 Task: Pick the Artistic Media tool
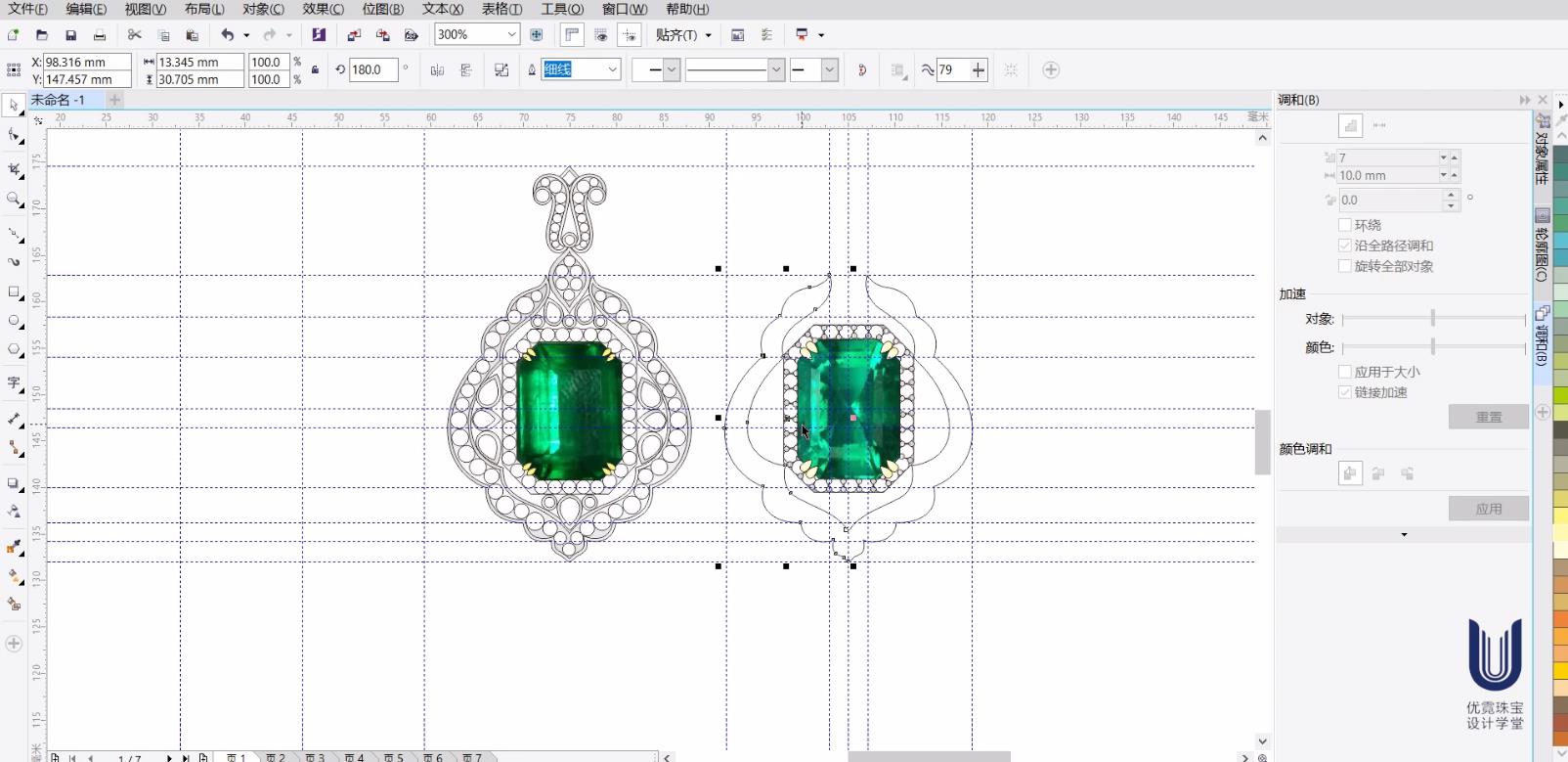(14, 262)
